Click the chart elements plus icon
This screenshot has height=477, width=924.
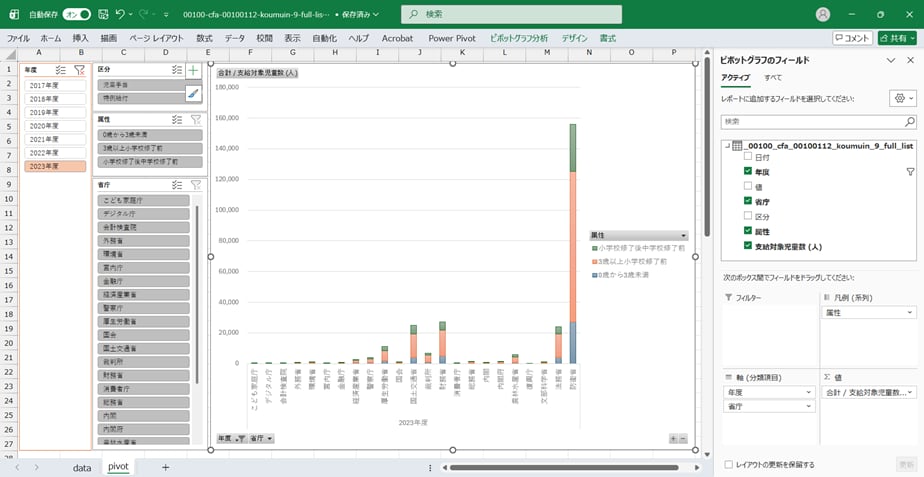coord(193,71)
